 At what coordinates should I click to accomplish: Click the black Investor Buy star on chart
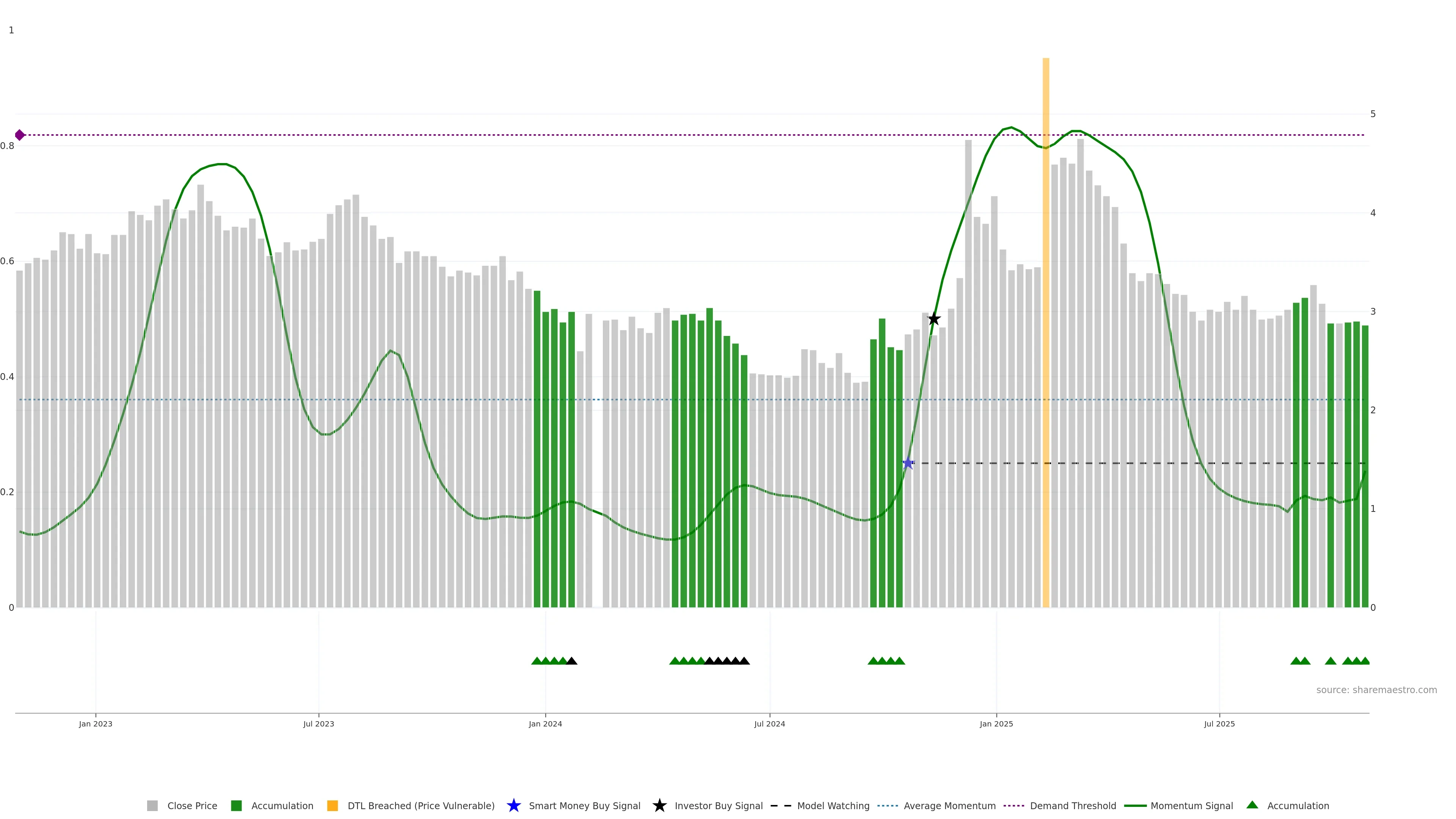coord(934,319)
